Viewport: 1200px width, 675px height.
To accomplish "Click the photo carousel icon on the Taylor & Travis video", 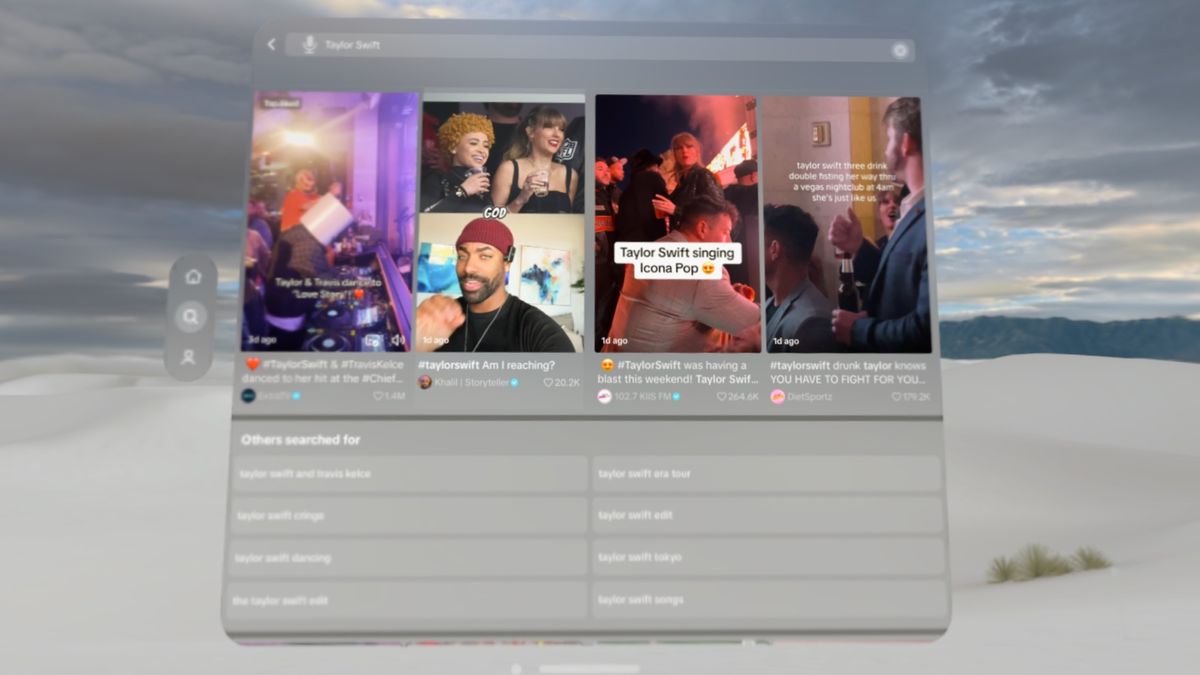I will tap(373, 339).
